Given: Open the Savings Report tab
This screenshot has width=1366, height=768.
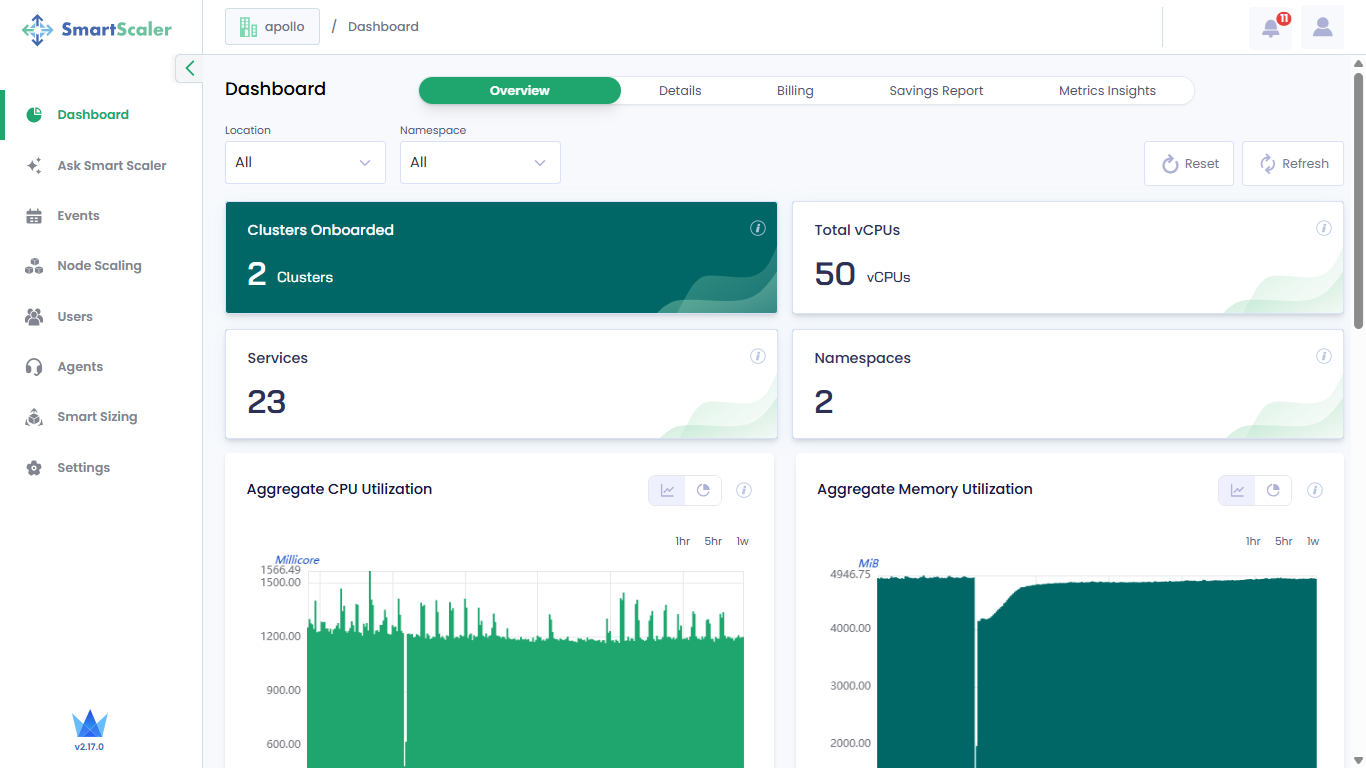Looking at the screenshot, I should point(936,91).
